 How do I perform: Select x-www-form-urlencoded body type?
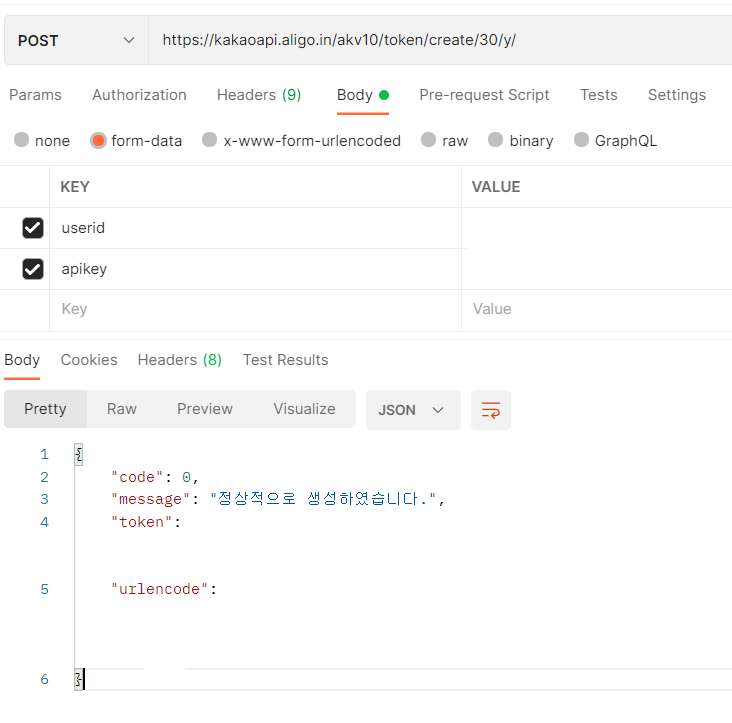302,140
